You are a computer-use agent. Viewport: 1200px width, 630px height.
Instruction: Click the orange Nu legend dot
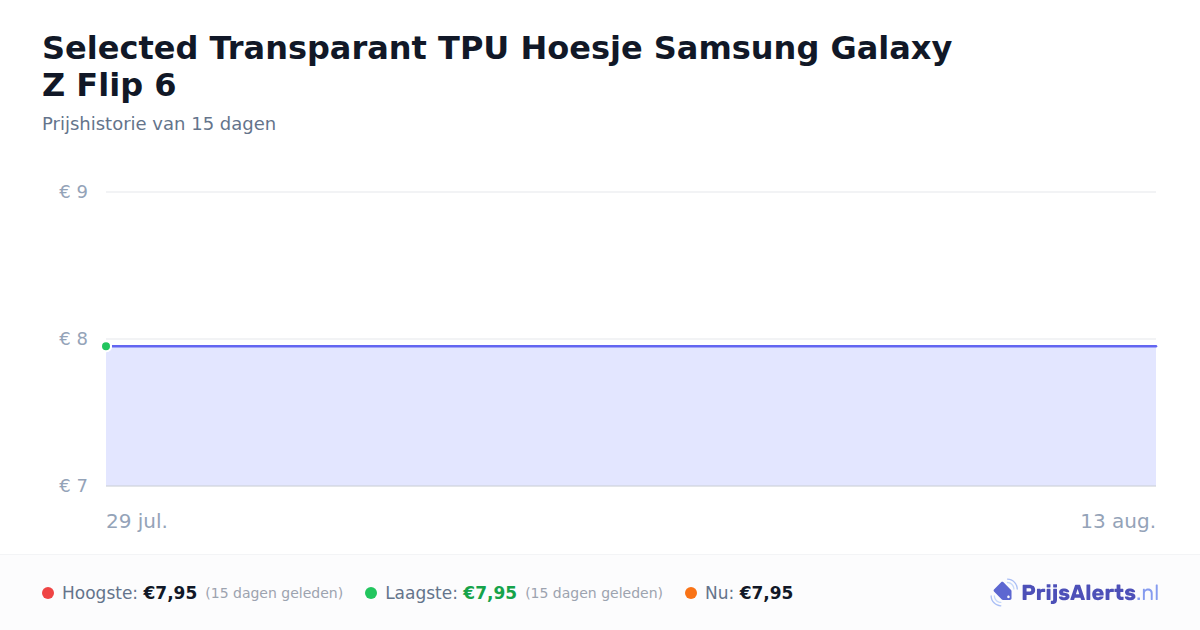[691, 593]
